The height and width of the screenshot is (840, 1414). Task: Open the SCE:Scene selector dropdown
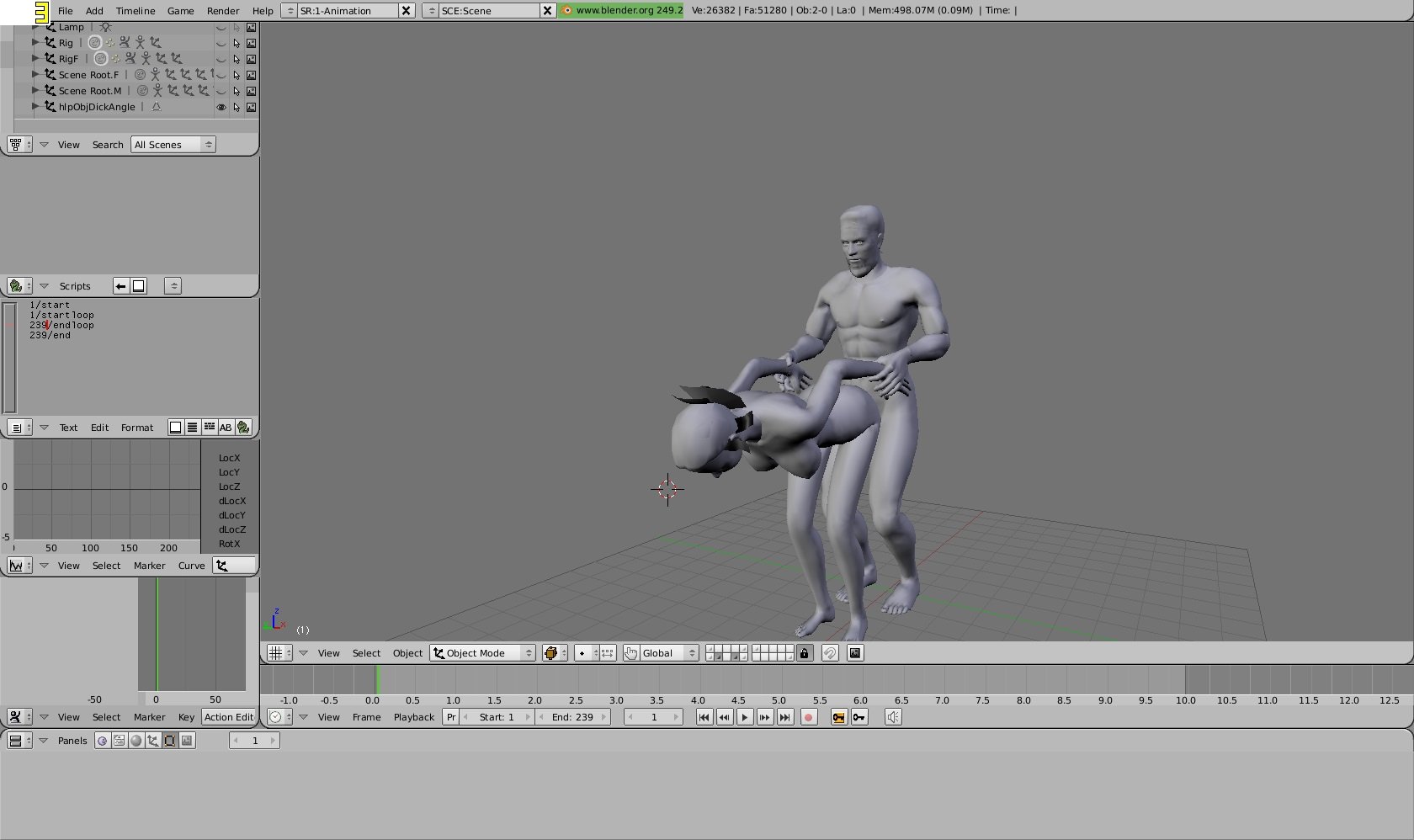pos(430,11)
